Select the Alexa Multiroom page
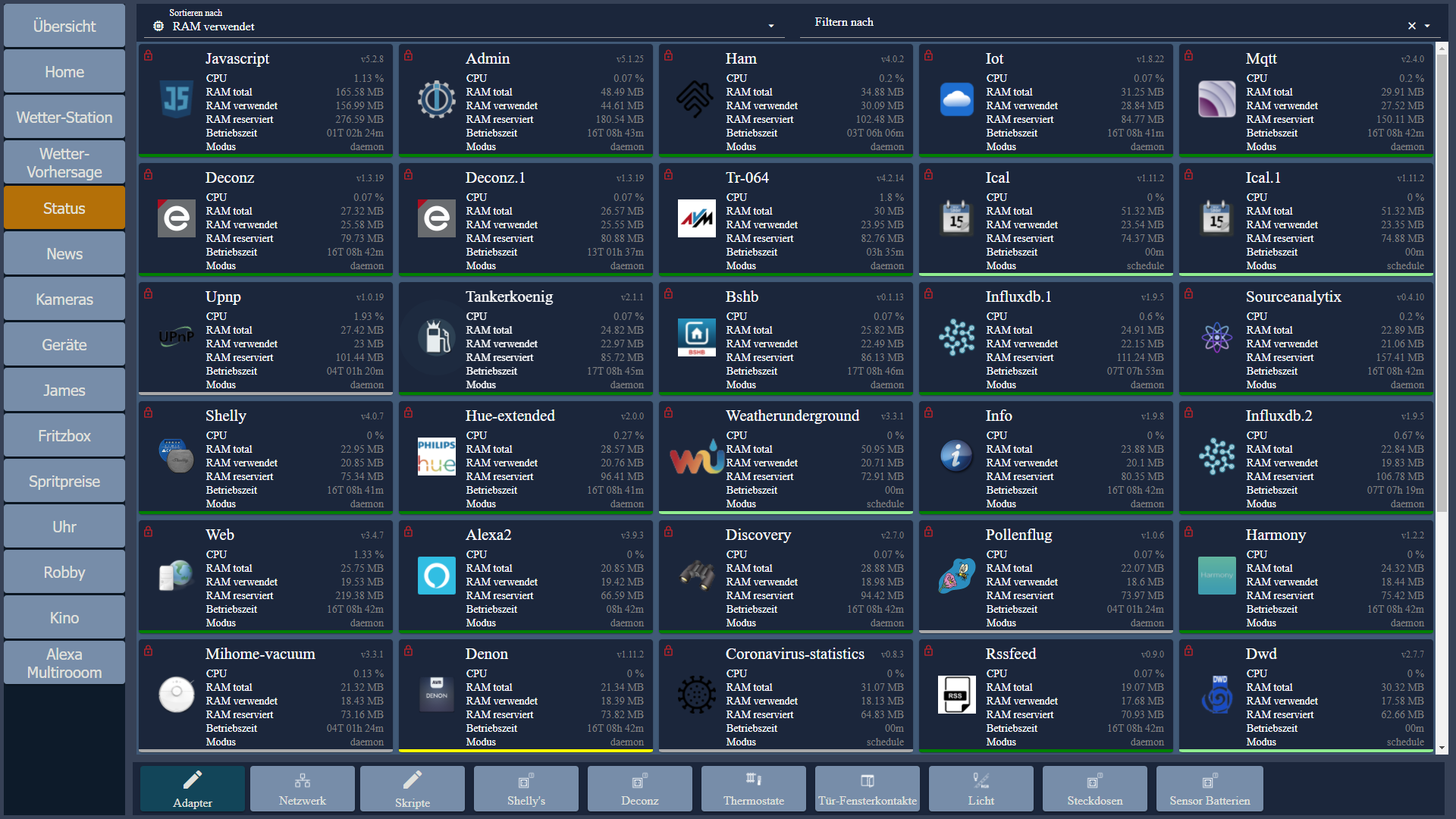The image size is (1456, 819). click(64, 663)
